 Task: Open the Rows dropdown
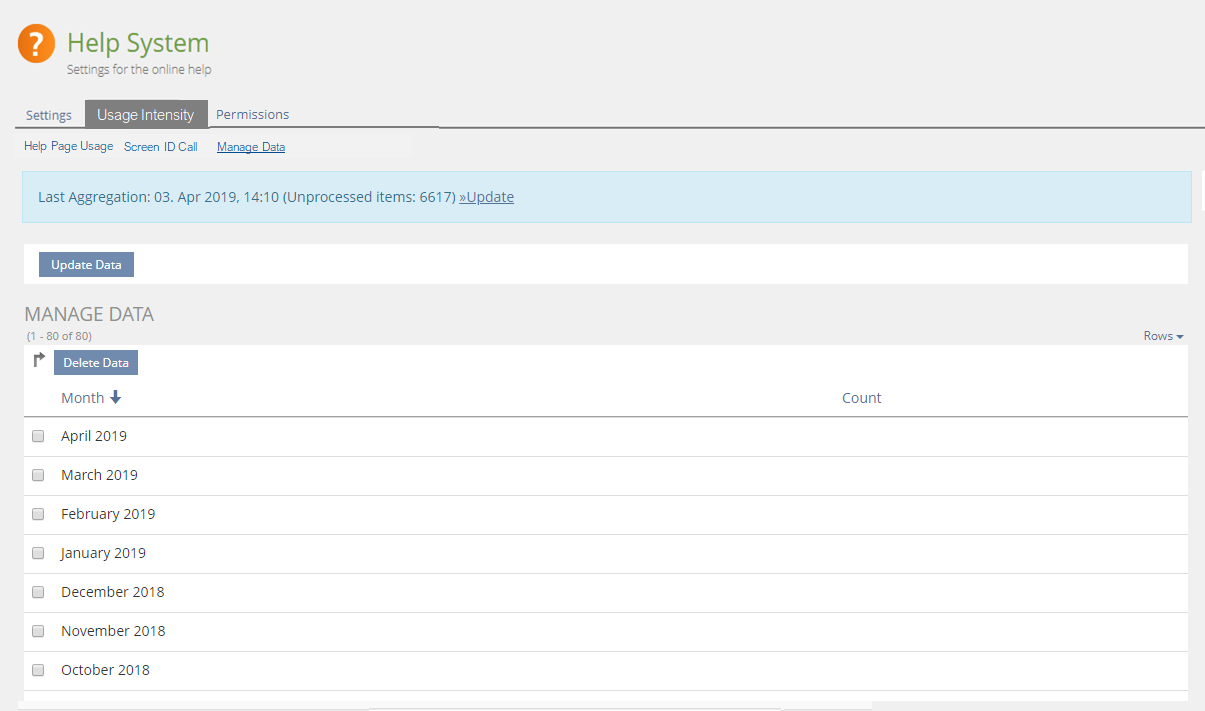[1163, 336]
